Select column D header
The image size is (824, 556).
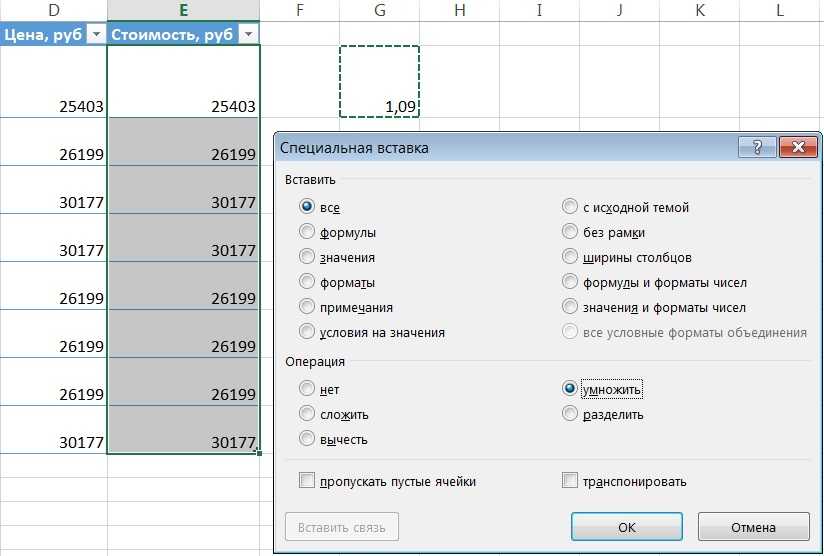pos(54,11)
